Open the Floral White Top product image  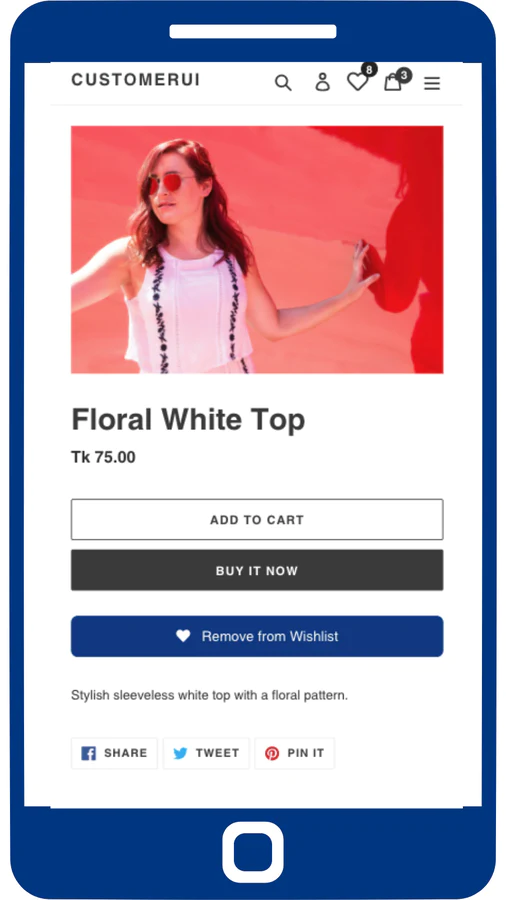[257, 250]
